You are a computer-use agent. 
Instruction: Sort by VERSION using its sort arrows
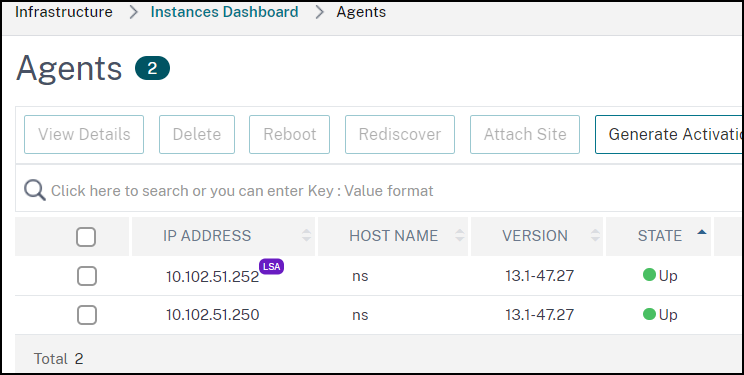595,235
